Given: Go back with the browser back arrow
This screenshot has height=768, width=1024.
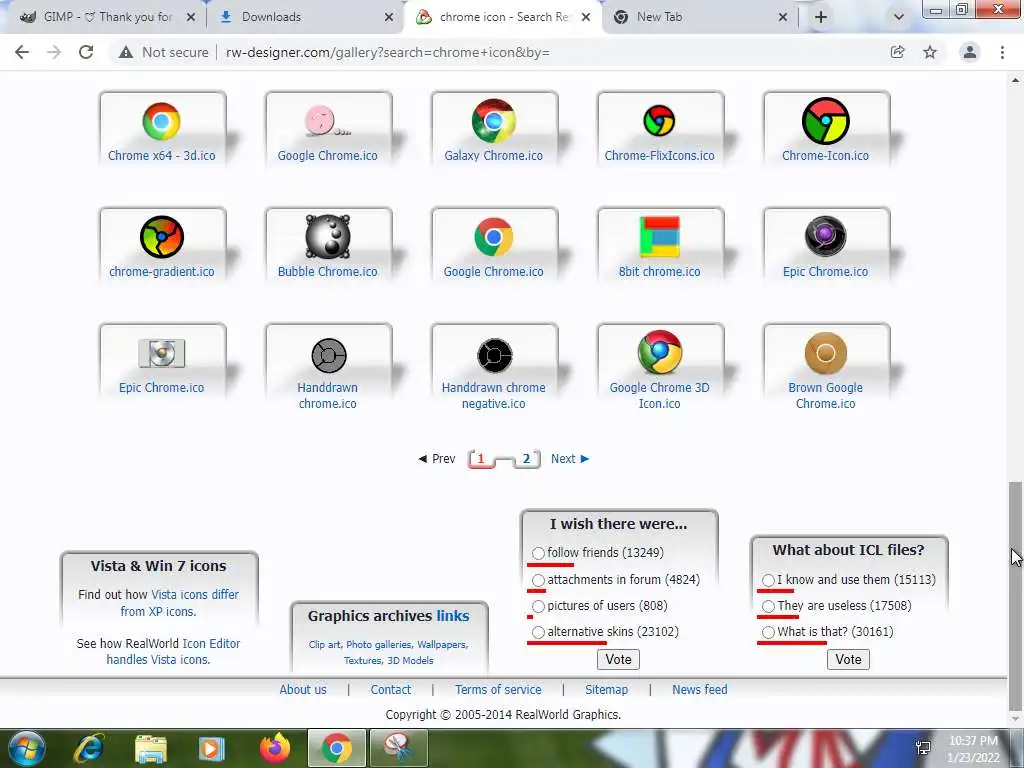Looking at the screenshot, I should tap(22, 52).
